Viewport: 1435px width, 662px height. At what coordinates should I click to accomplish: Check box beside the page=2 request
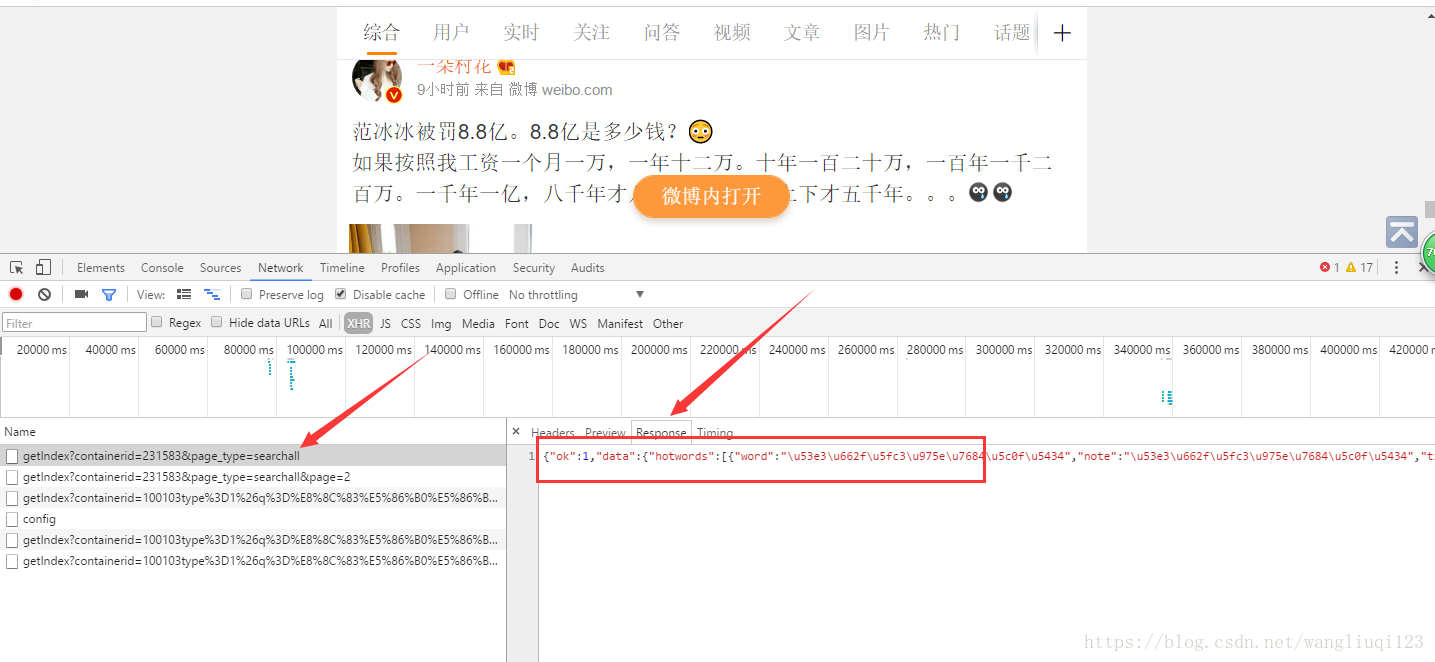click(12, 476)
